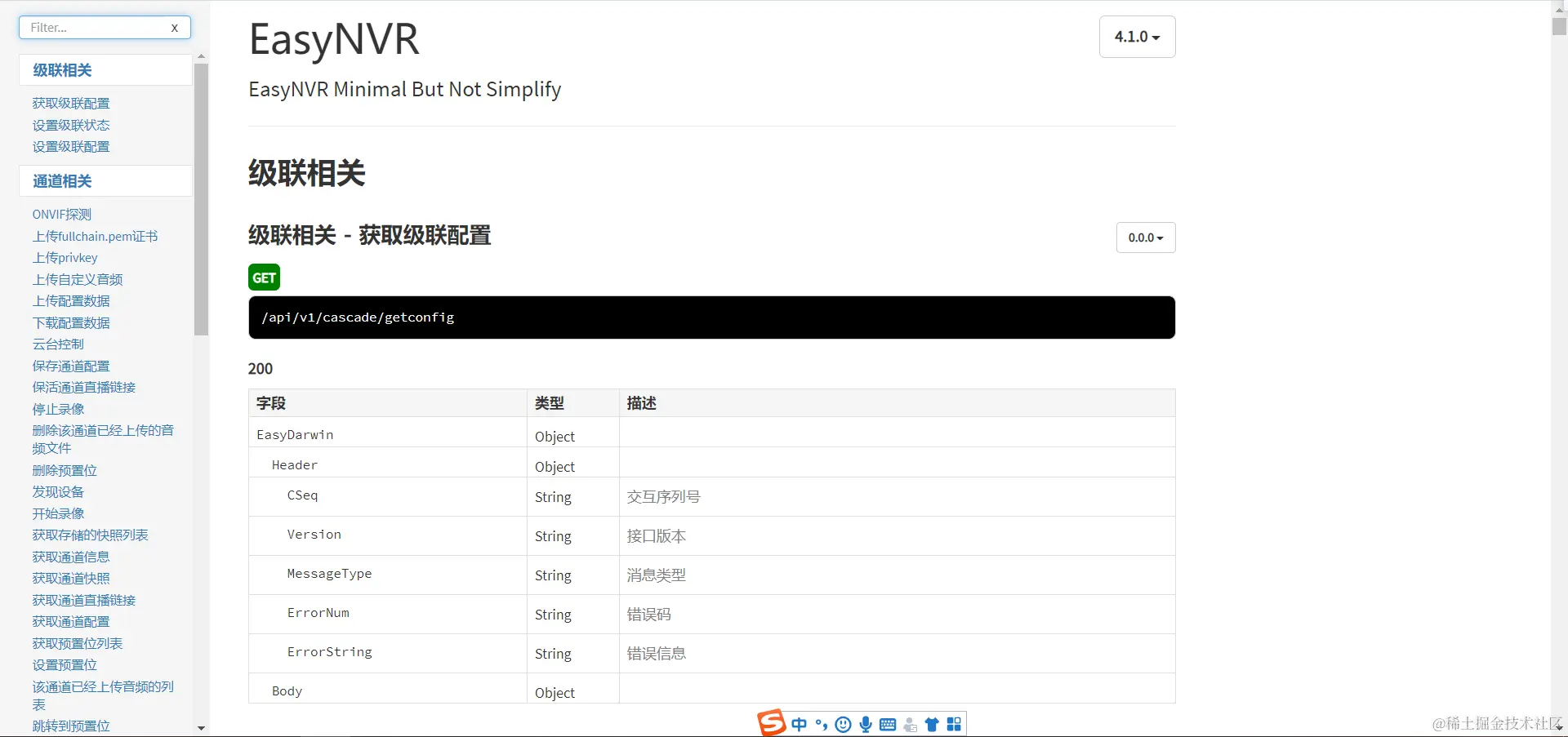This screenshot has width=1568, height=737.
Task: Select the Body field row
Action: point(711,689)
